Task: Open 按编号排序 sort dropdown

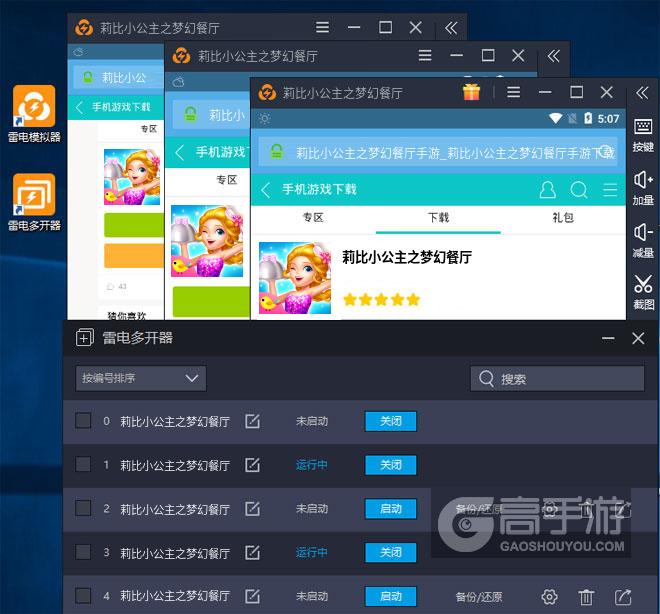Action: (141, 378)
